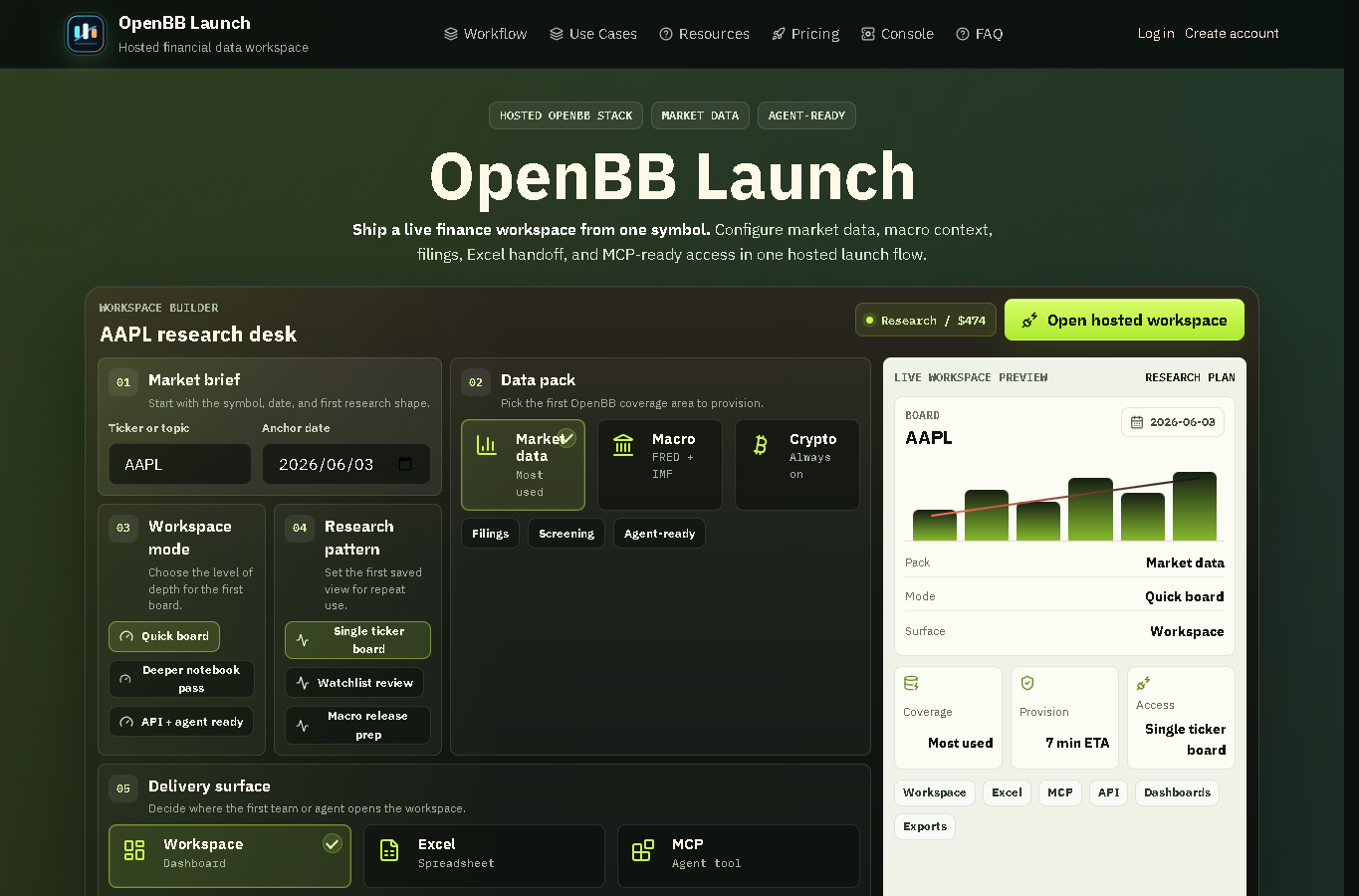Toggle the Filings chip

490,534
